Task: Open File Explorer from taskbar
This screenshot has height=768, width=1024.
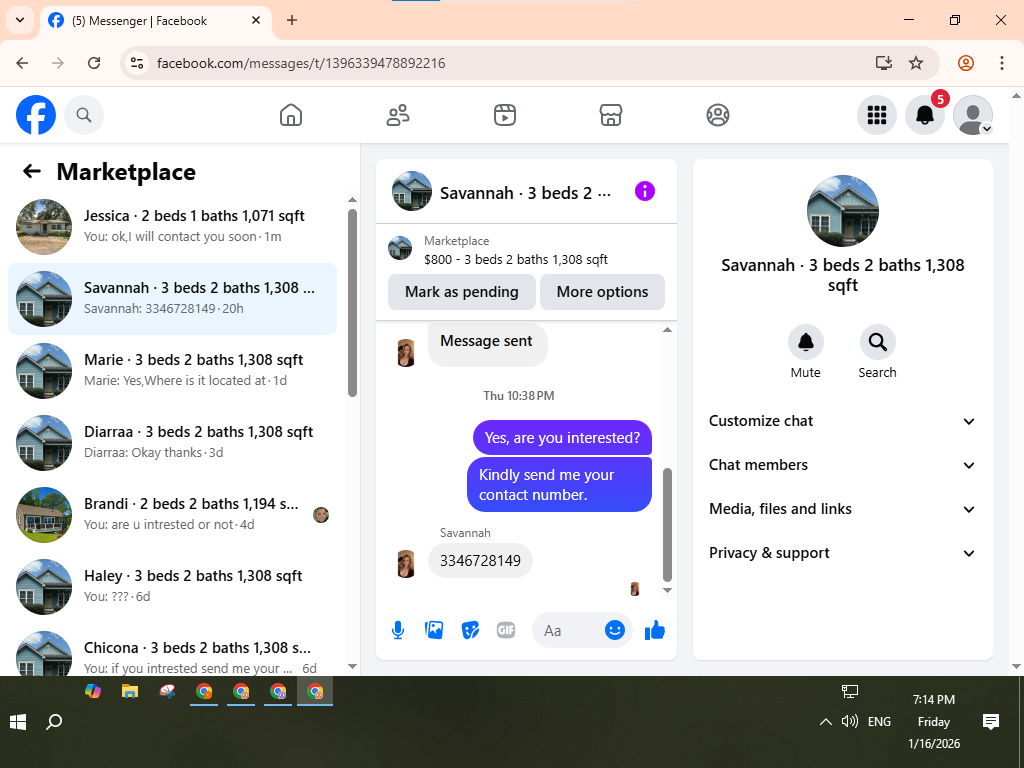Action: click(130, 691)
